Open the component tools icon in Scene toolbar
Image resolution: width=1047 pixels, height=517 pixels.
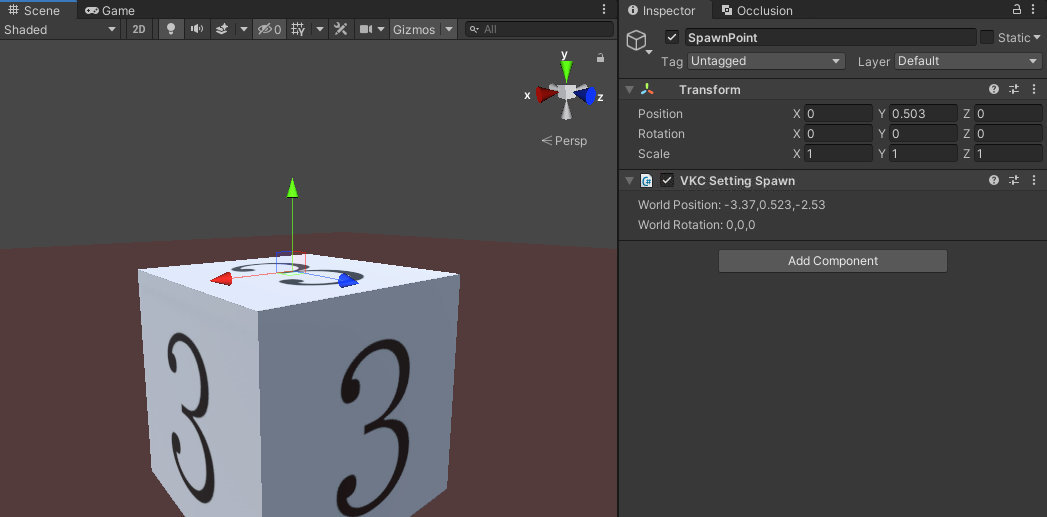click(x=340, y=29)
